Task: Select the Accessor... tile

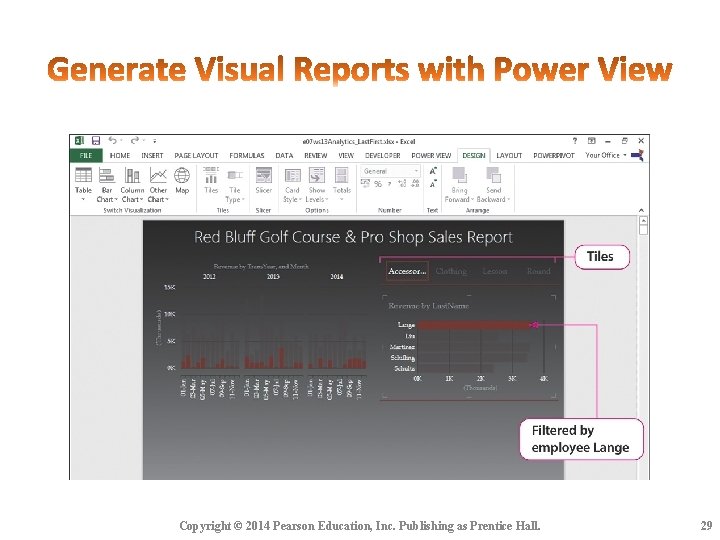Action: coord(407,271)
